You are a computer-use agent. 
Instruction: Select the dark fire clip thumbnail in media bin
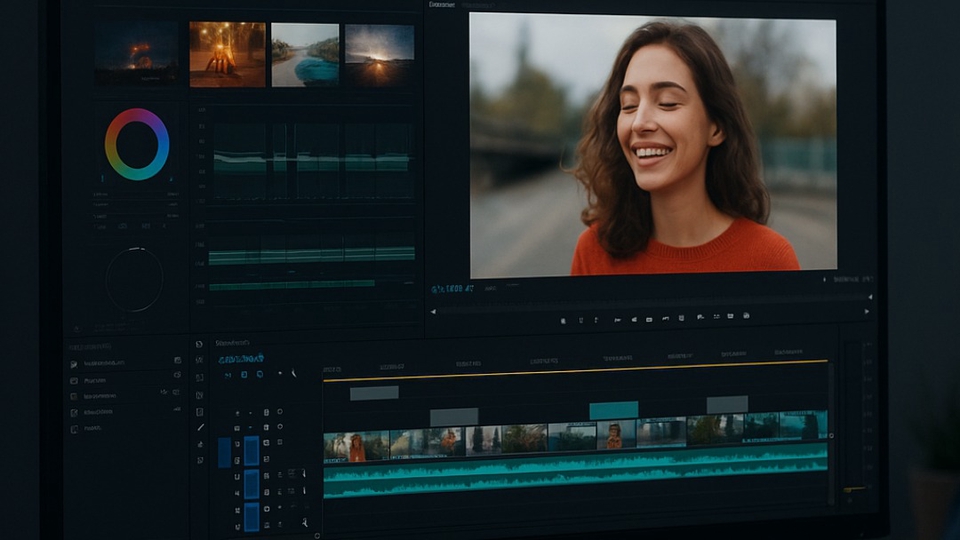coord(137,53)
